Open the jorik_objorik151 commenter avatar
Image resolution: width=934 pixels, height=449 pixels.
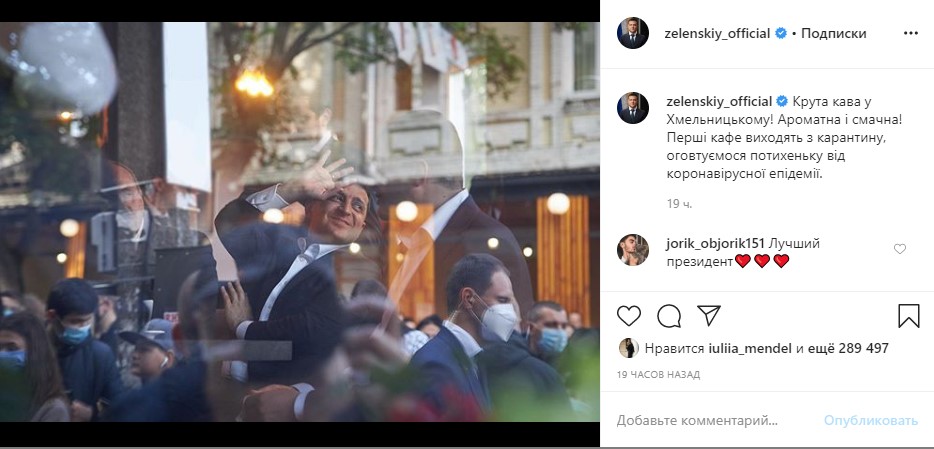pyautogui.click(x=632, y=250)
